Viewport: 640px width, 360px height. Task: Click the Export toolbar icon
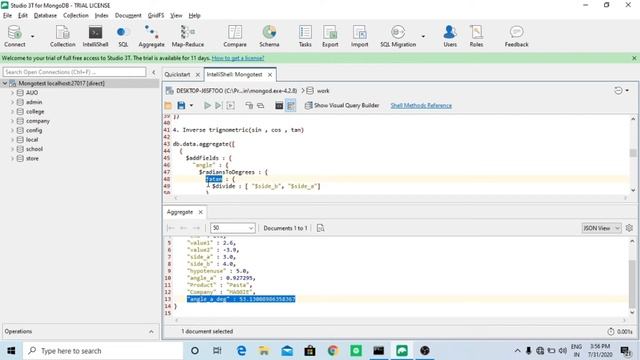pos(330,36)
